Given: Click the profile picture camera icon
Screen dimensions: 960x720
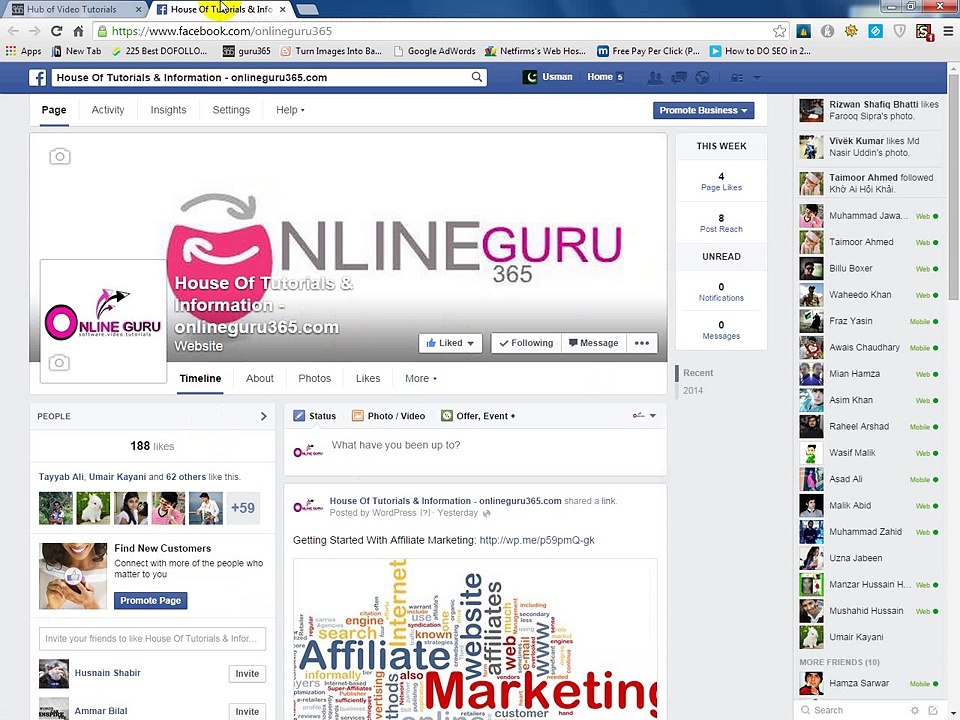Looking at the screenshot, I should point(59,362).
